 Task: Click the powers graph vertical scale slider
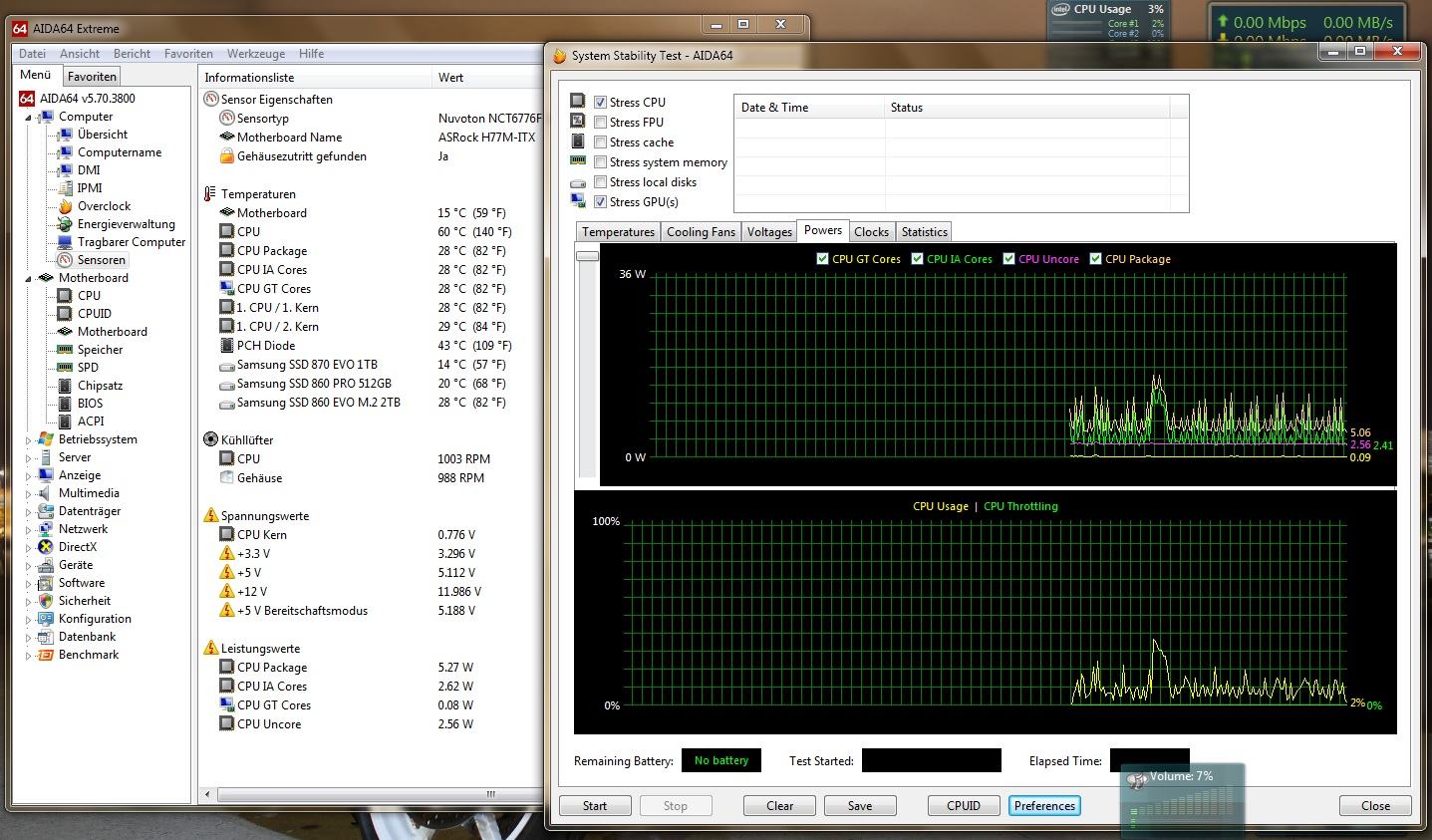pyautogui.click(x=587, y=256)
